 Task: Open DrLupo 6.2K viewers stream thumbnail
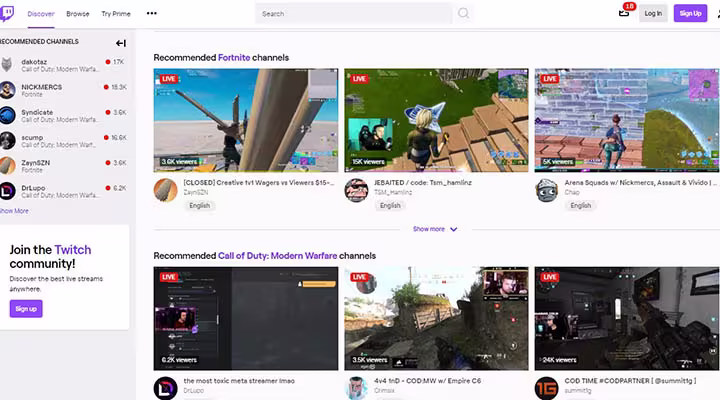point(246,318)
